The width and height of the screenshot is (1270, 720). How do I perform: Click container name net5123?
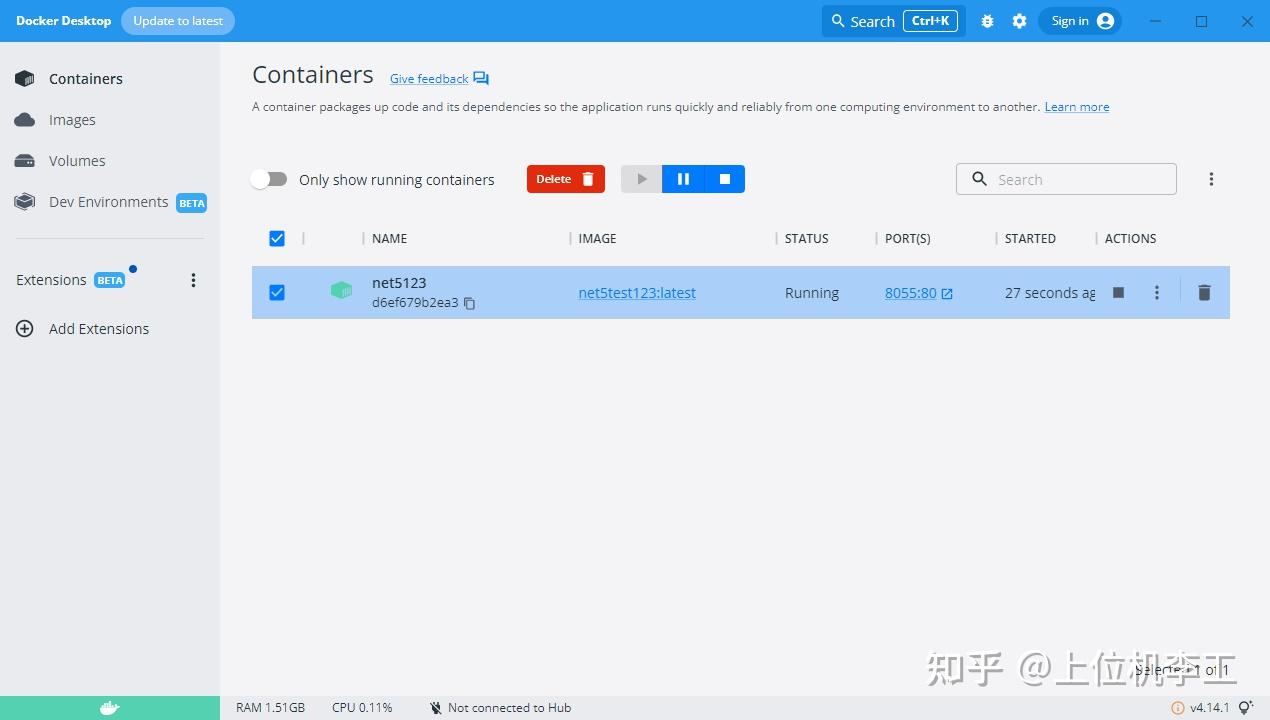point(399,283)
